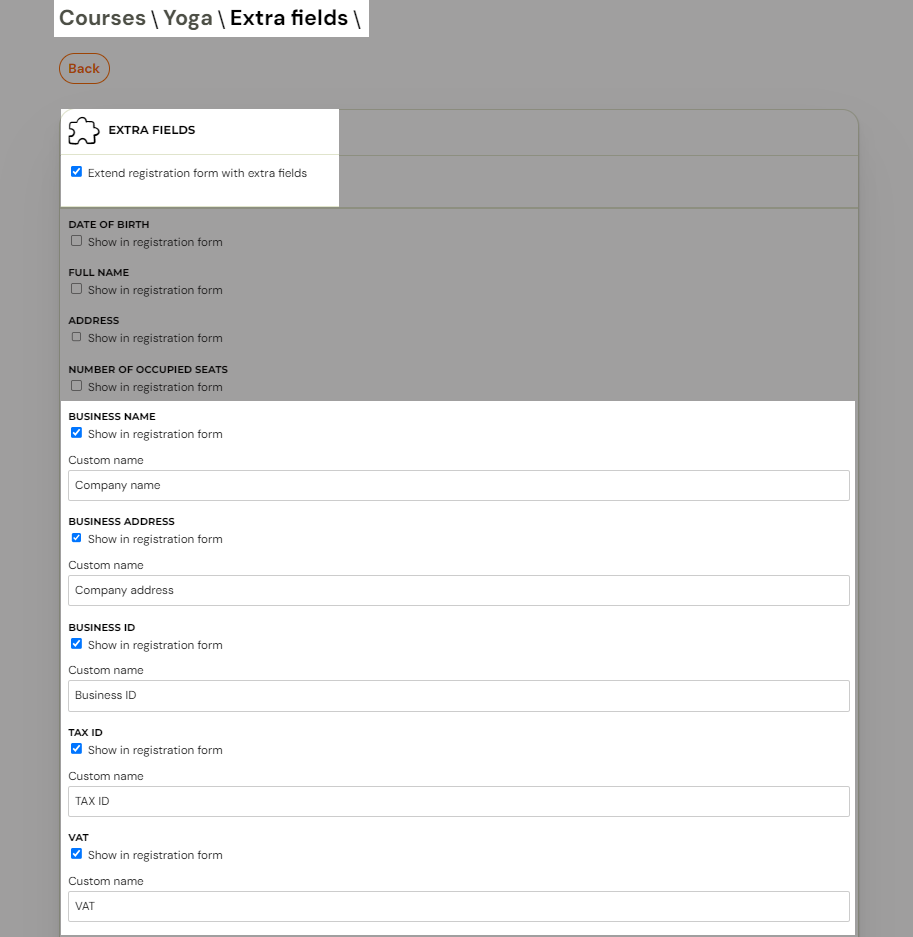Uncheck the TAX ID registration checkbox

76,749
